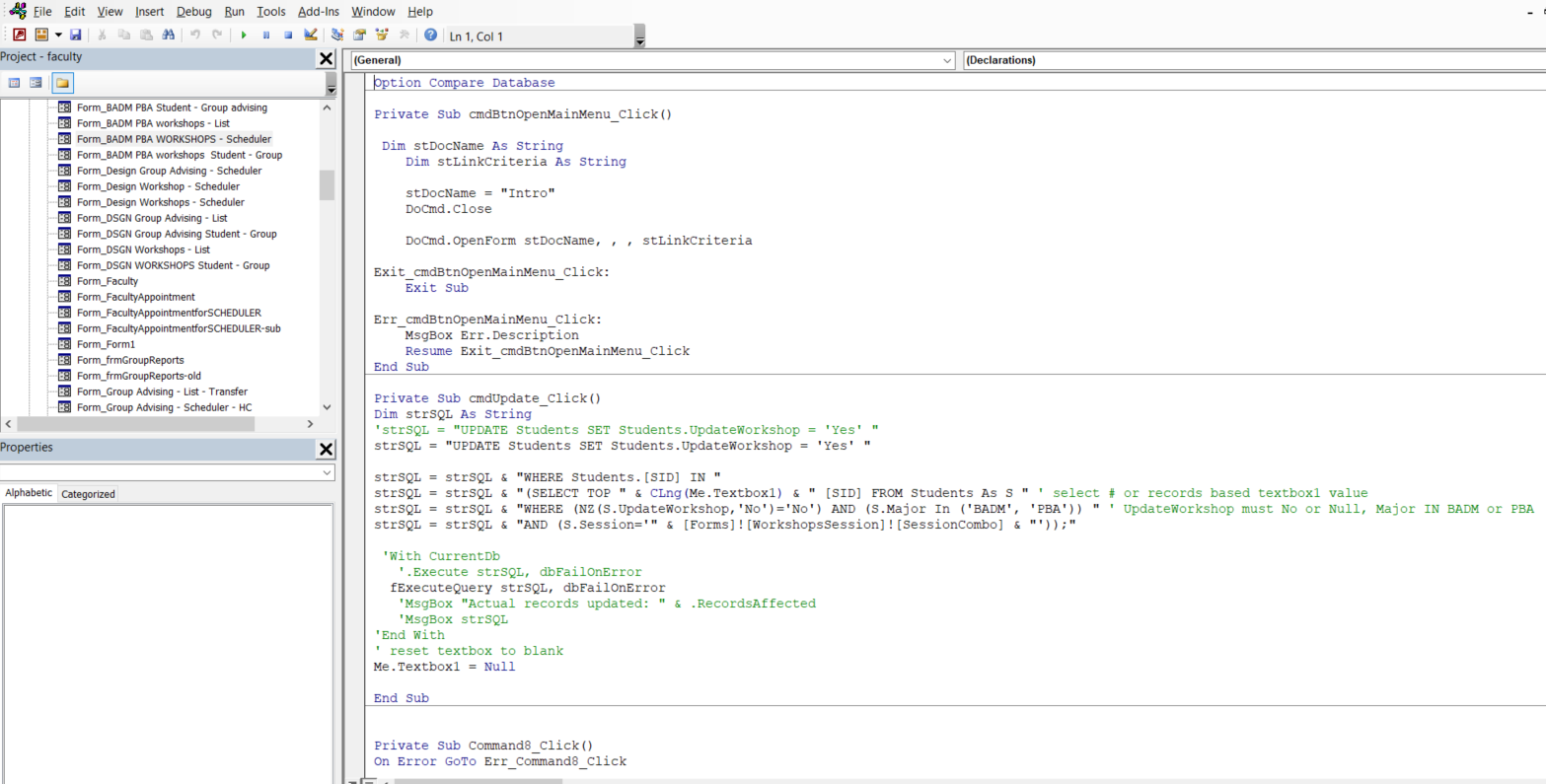Select Form_BADM PBA workshops - List
Screen dimensions: 1546x784
pyautogui.click(x=153, y=123)
